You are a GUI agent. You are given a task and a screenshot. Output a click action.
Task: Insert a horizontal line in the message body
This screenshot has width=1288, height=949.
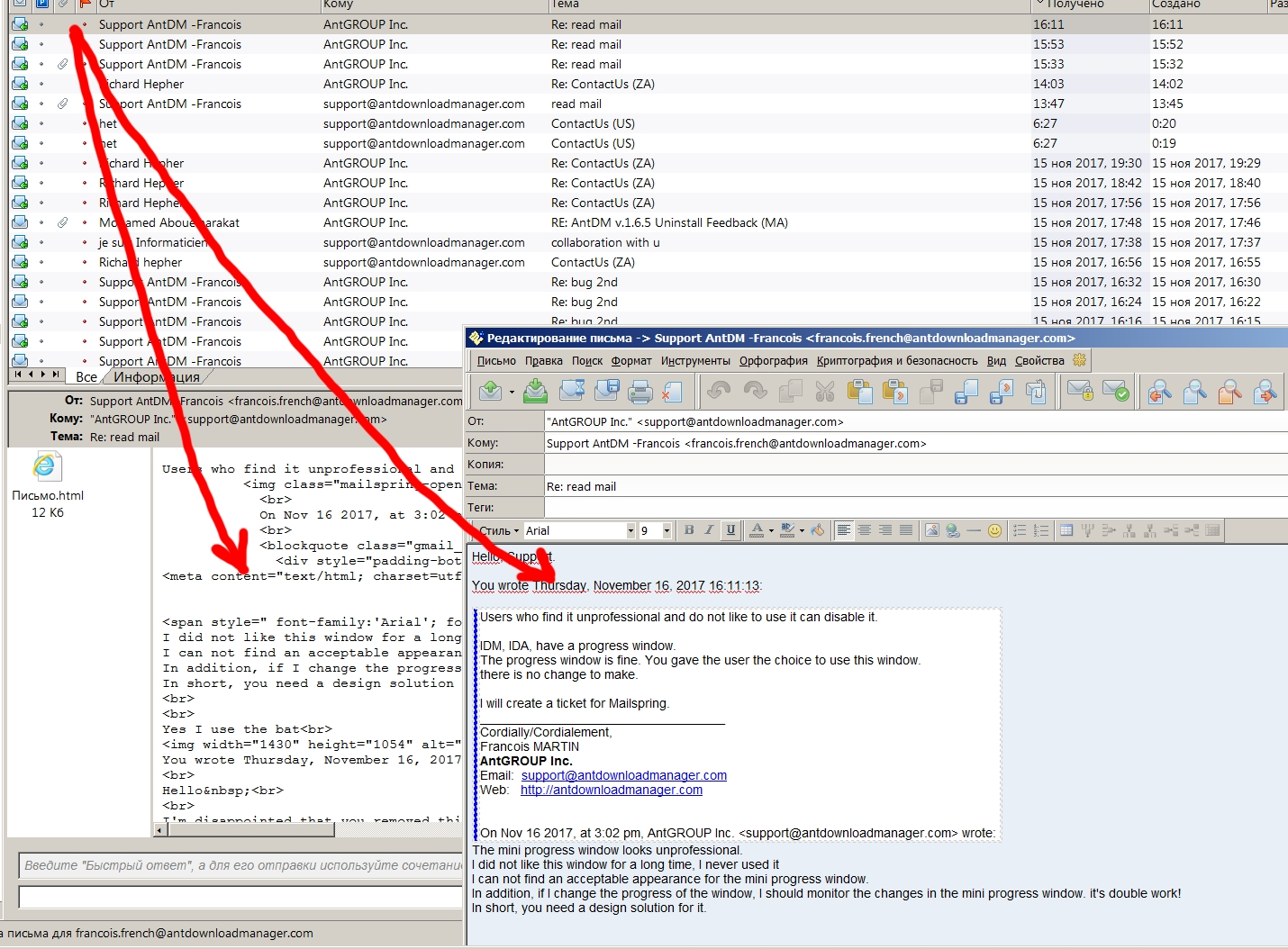tap(974, 530)
